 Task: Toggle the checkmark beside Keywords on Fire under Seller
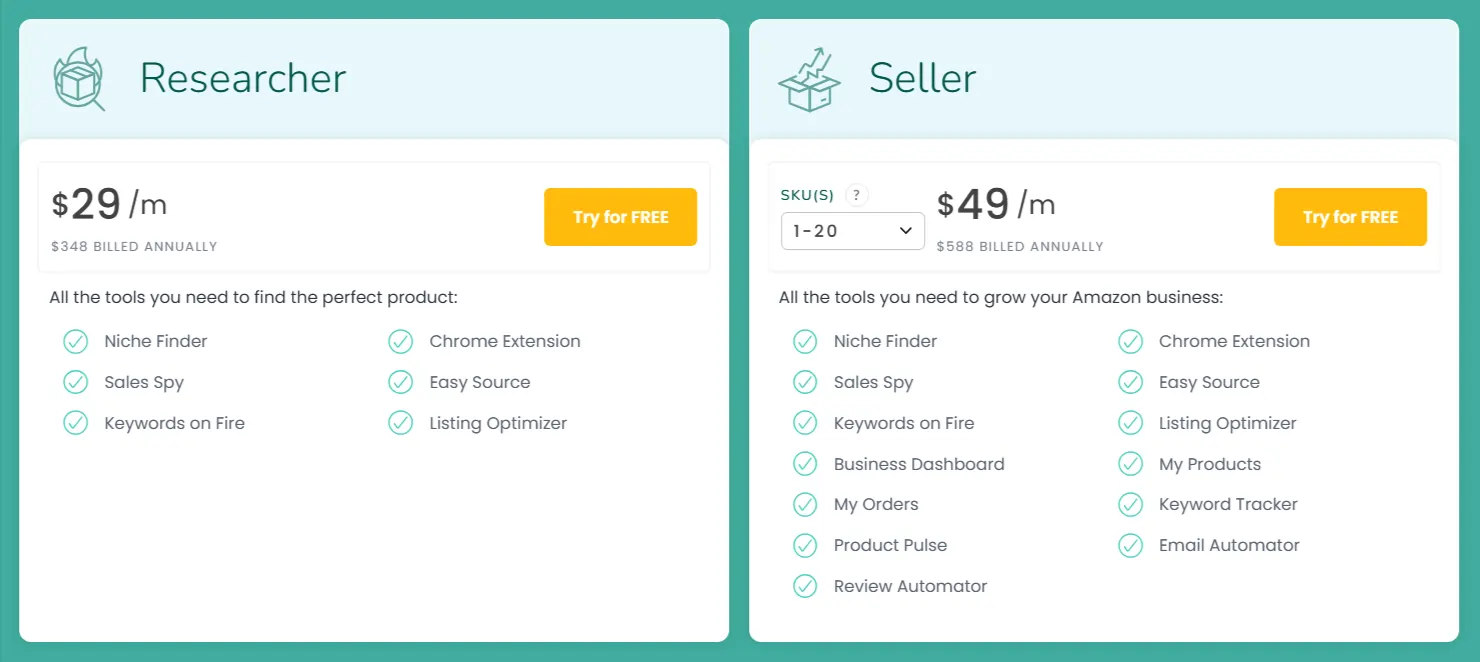click(x=806, y=423)
